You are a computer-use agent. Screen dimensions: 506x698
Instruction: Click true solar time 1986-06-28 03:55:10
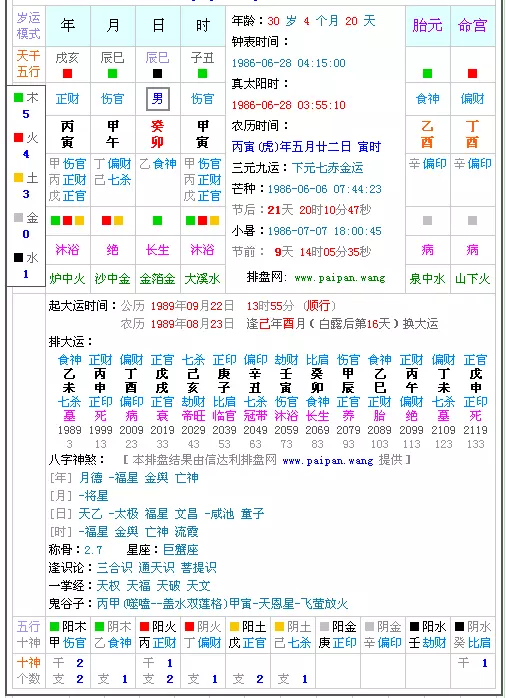289,105
